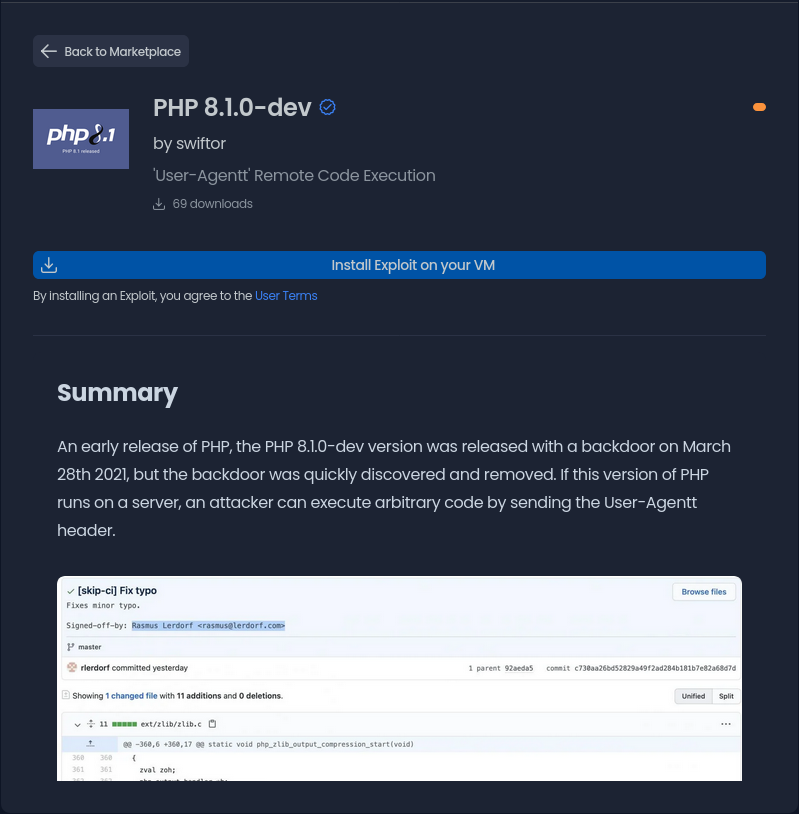The image size is (799, 814).
Task: Click the green check icon beside Fix typo
Action: [71, 591]
